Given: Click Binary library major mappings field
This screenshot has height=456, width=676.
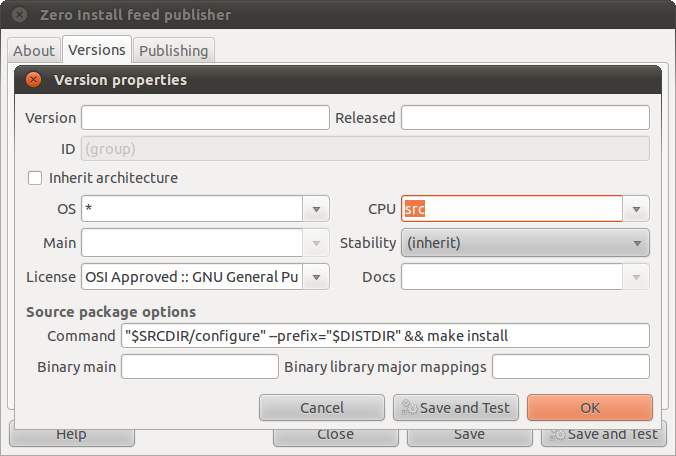Looking at the screenshot, I should coord(571,367).
